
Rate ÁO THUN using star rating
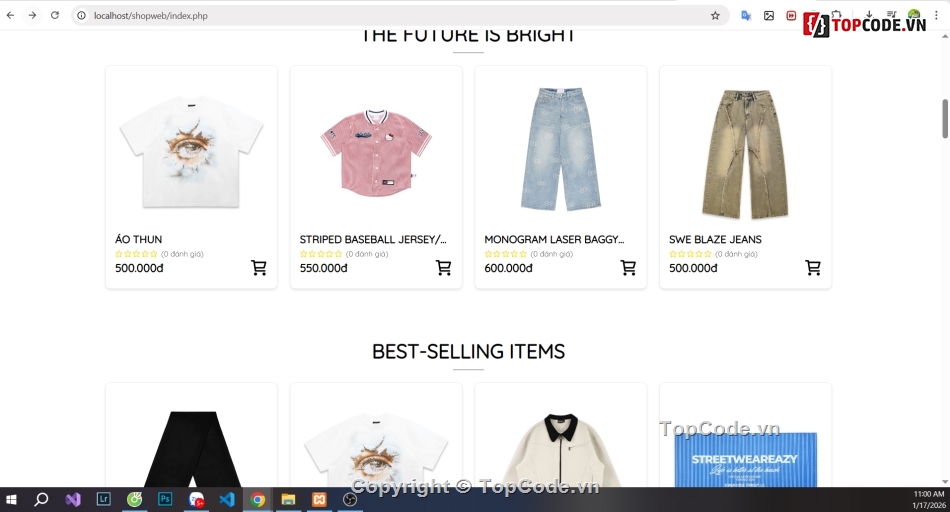(x=136, y=254)
